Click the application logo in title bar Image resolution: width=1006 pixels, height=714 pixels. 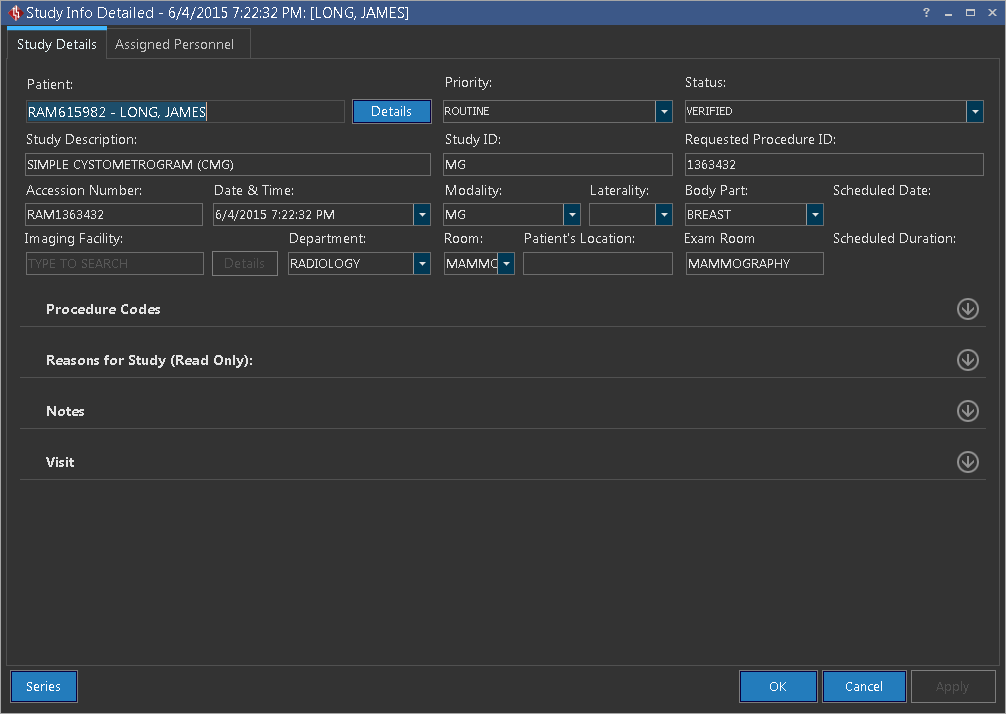click(14, 13)
